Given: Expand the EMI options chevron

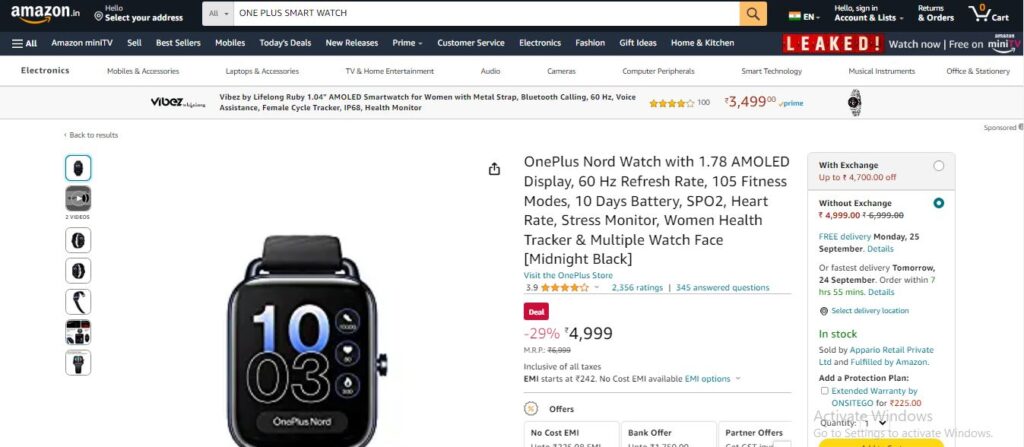Looking at the screenshot, I should (739, 379).
